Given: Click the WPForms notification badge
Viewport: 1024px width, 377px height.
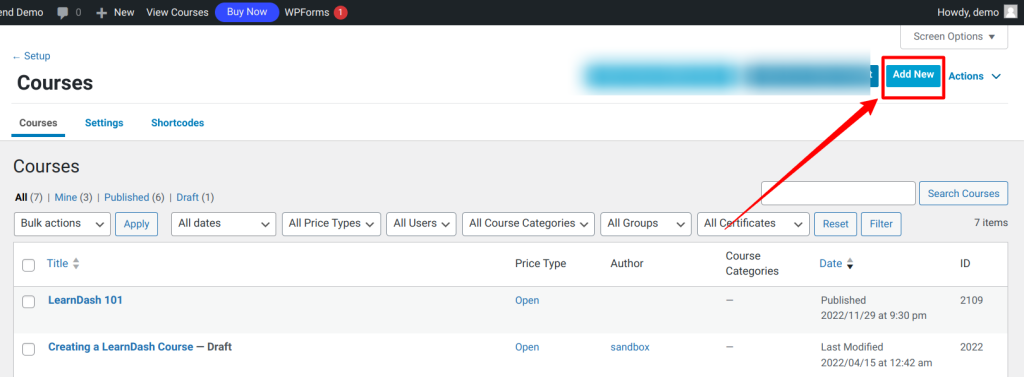Looking at the screenshot, I should coord(340,12).
